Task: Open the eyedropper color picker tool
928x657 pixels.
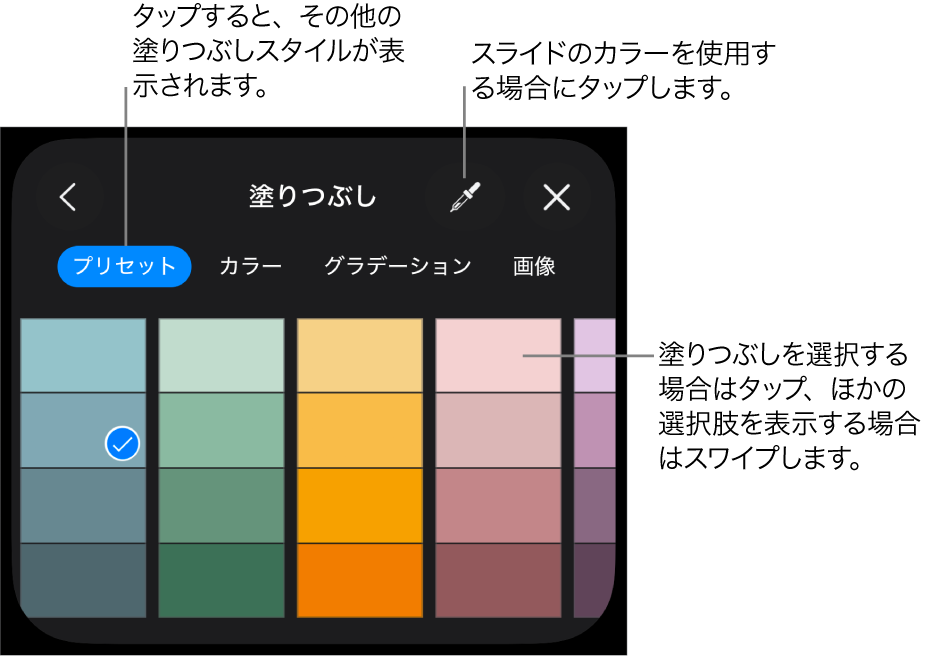Action: [x=464, y=196]
